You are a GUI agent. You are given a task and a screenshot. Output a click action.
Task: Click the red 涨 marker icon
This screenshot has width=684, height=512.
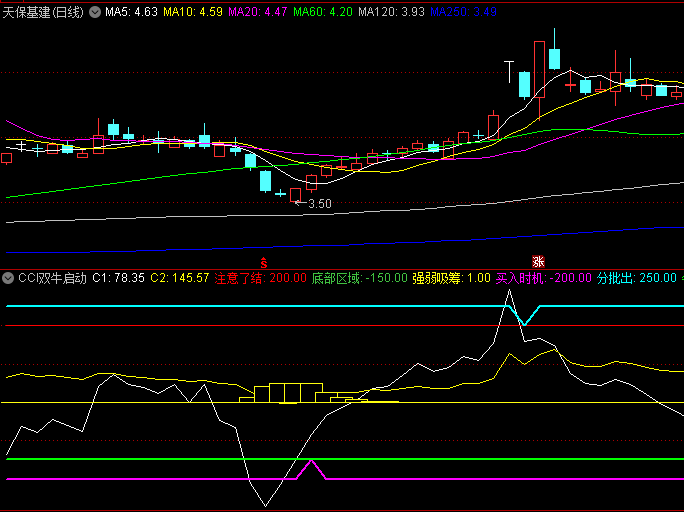tap(538, 262)
